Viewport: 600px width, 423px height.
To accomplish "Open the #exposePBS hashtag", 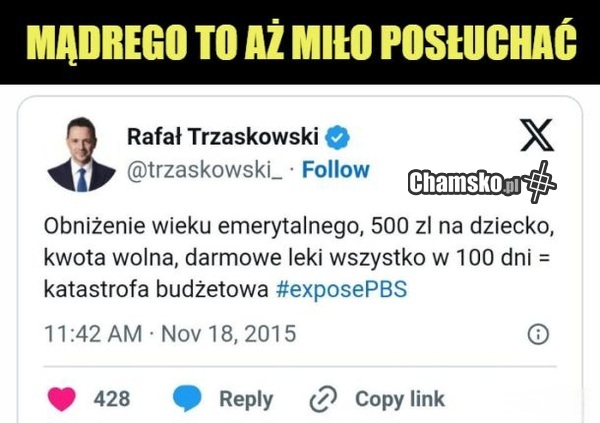I will coord(342,289).
